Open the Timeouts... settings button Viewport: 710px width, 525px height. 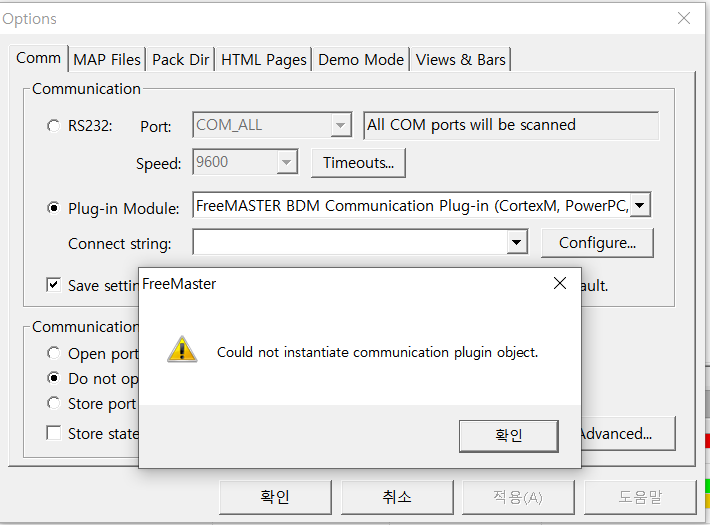358,163
